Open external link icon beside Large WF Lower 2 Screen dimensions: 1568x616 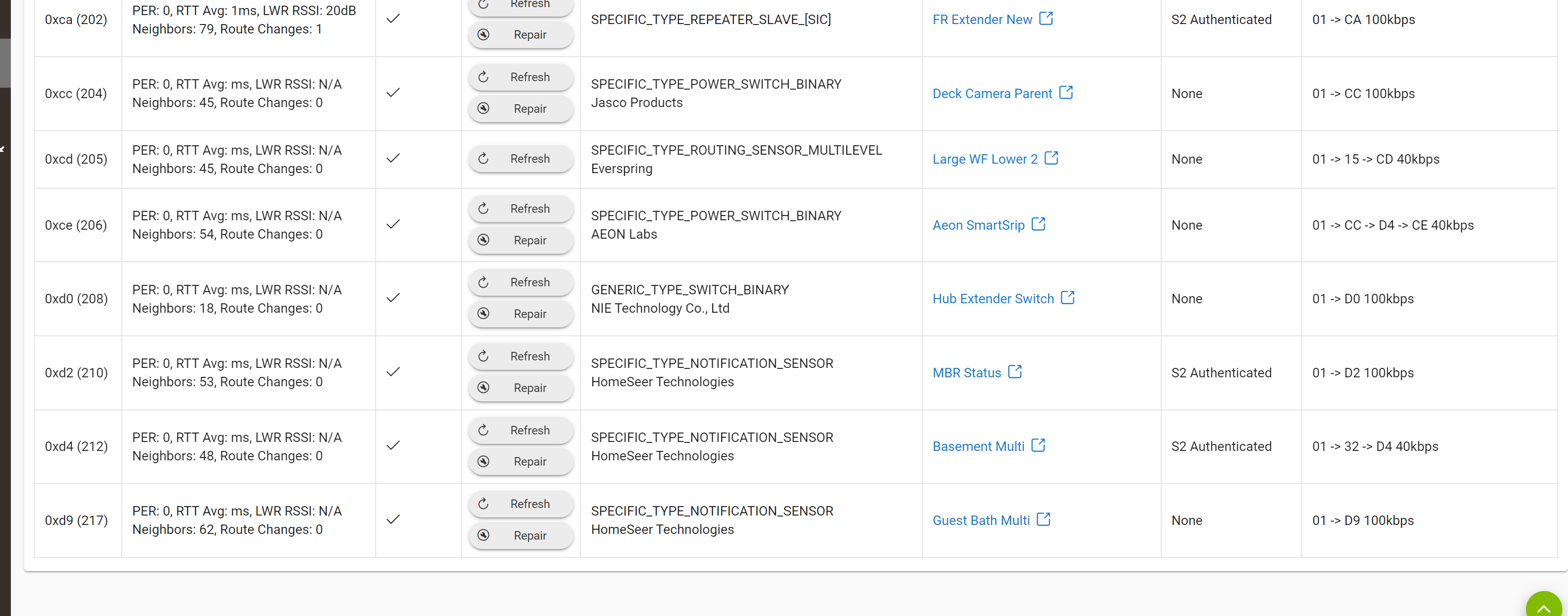coord(1051,158)
